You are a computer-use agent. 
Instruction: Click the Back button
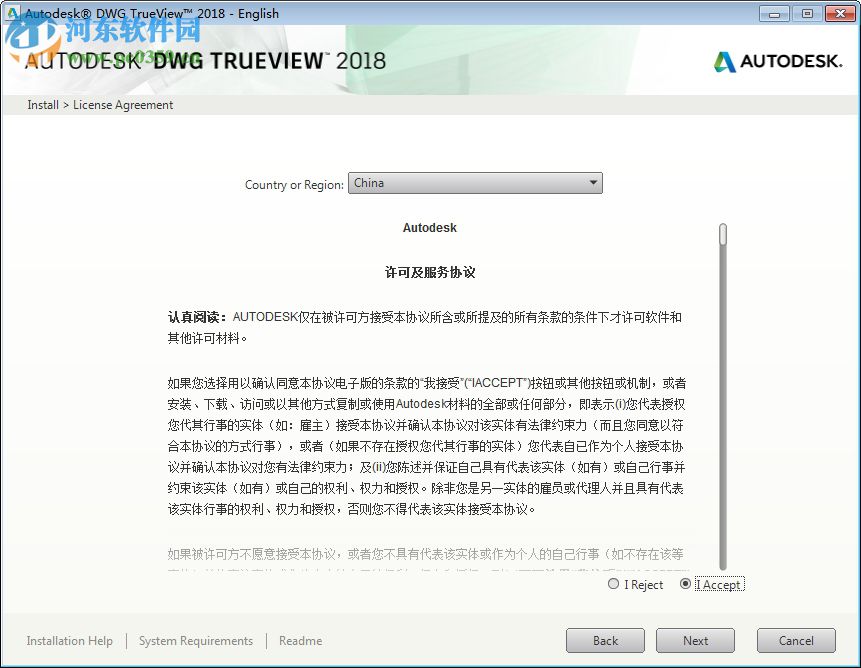[x=605, y=640]
